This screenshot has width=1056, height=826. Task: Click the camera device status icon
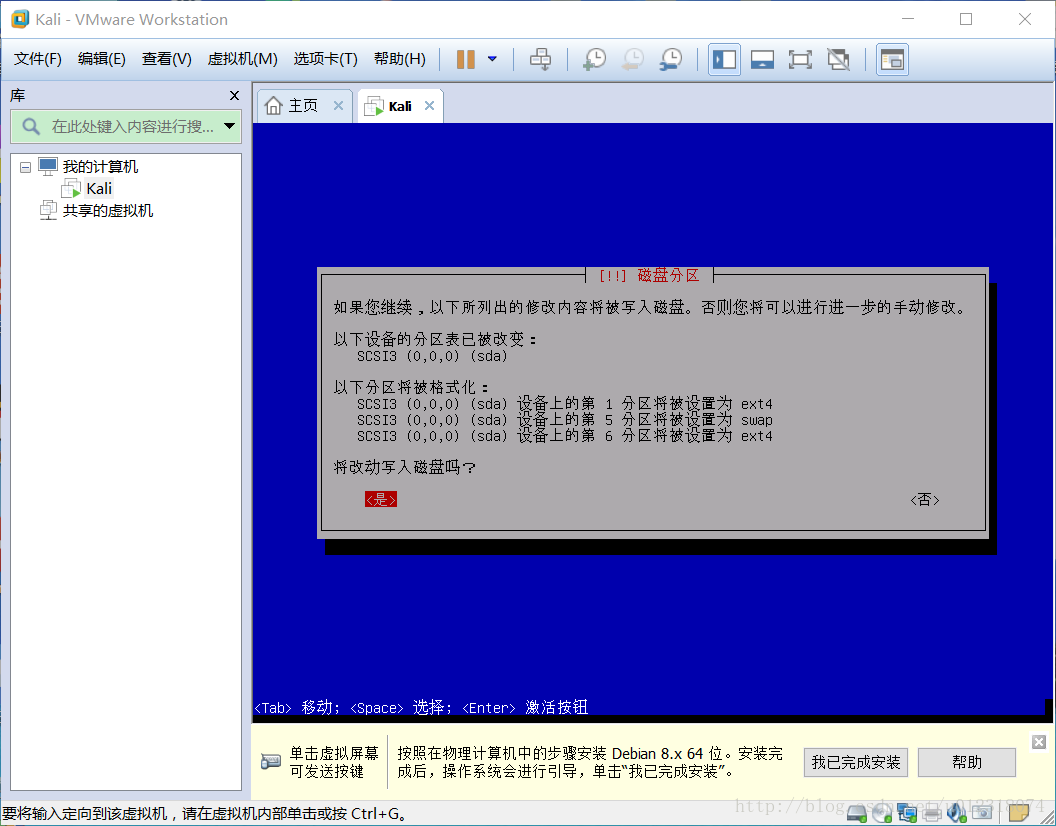(982, 814)
